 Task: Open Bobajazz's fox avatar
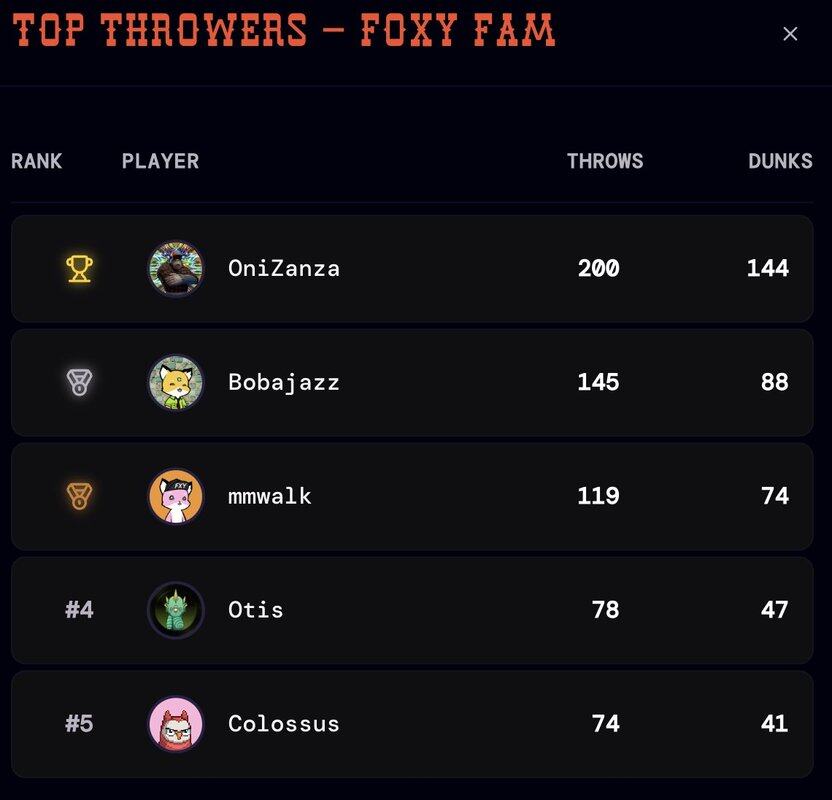pyautogui.click(x=176, y=382)
